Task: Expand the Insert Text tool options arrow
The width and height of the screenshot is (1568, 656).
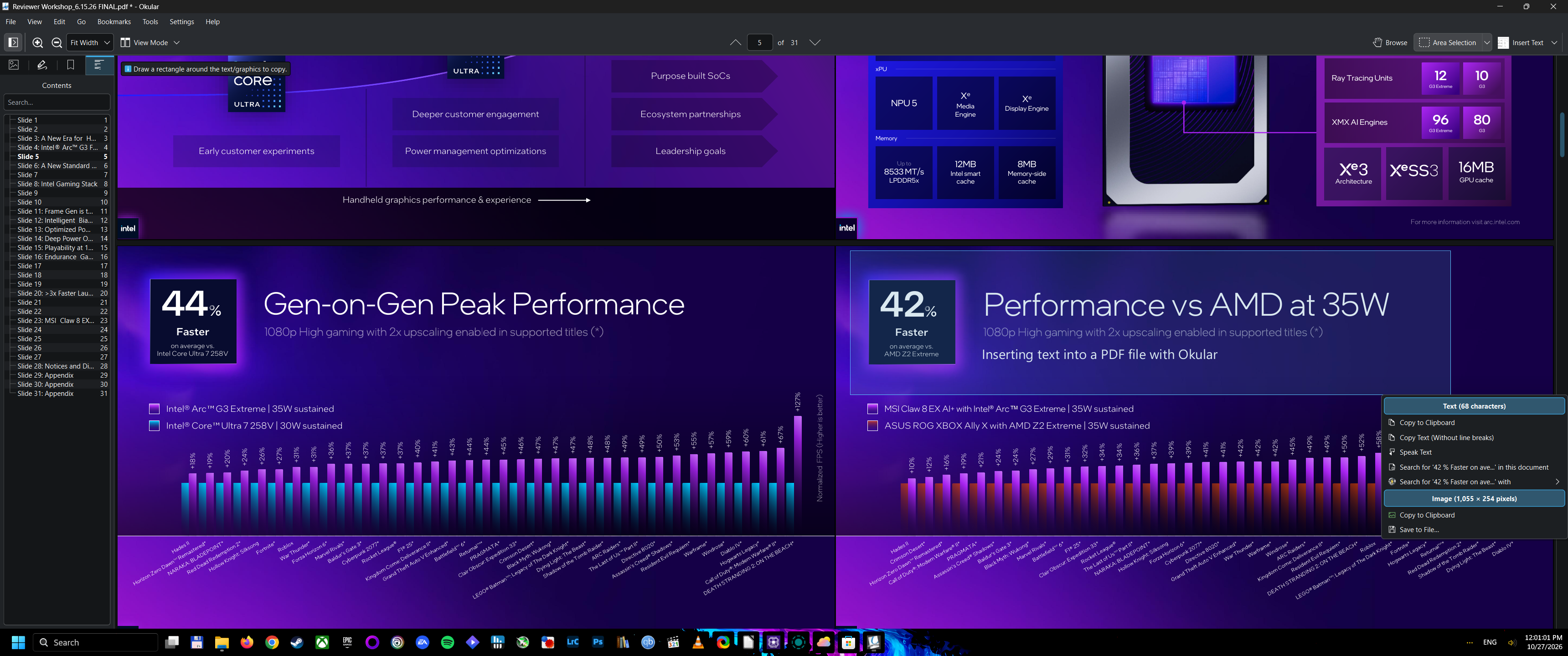Action: tap(1555, 43)
